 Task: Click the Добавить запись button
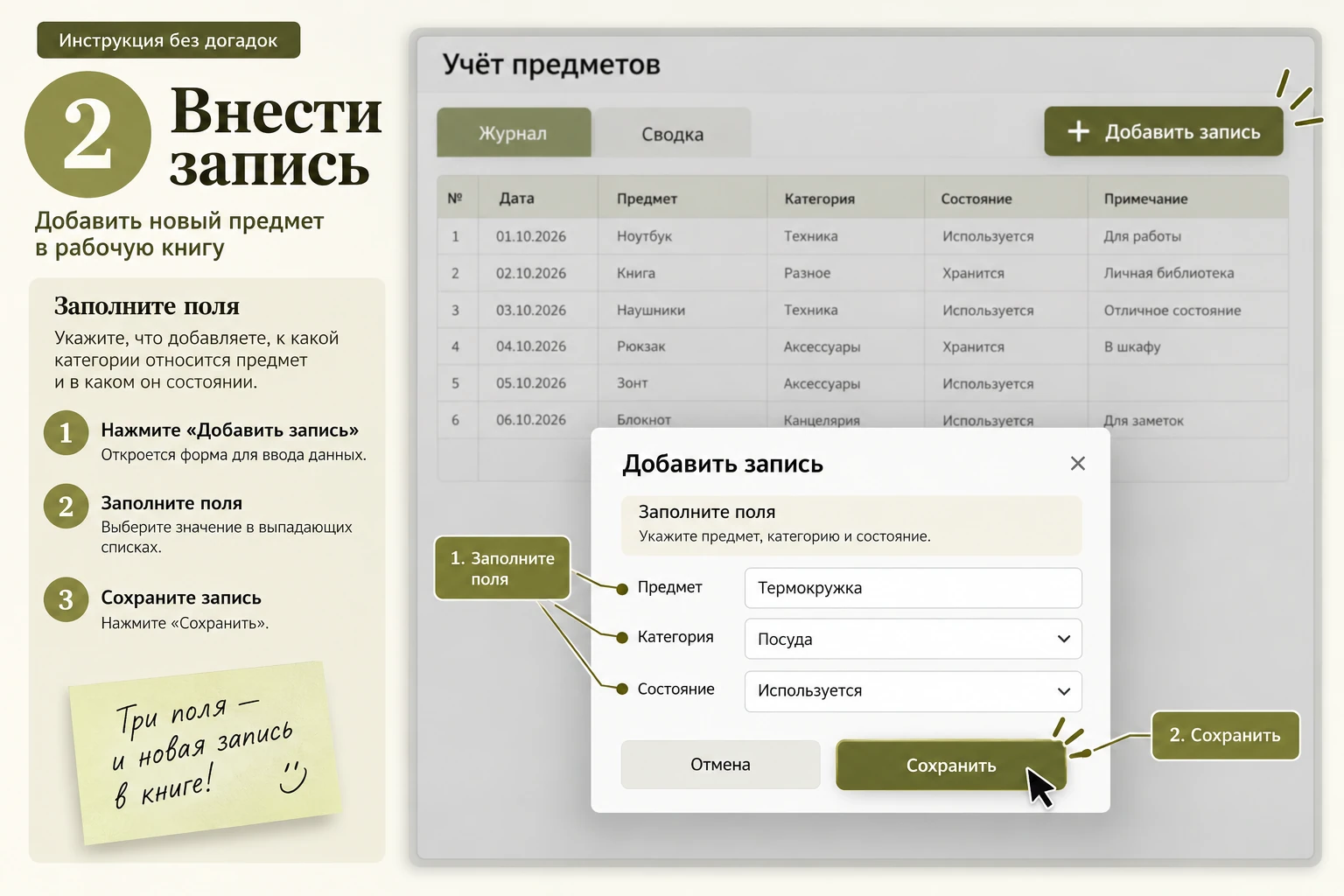coord(1164,131)
